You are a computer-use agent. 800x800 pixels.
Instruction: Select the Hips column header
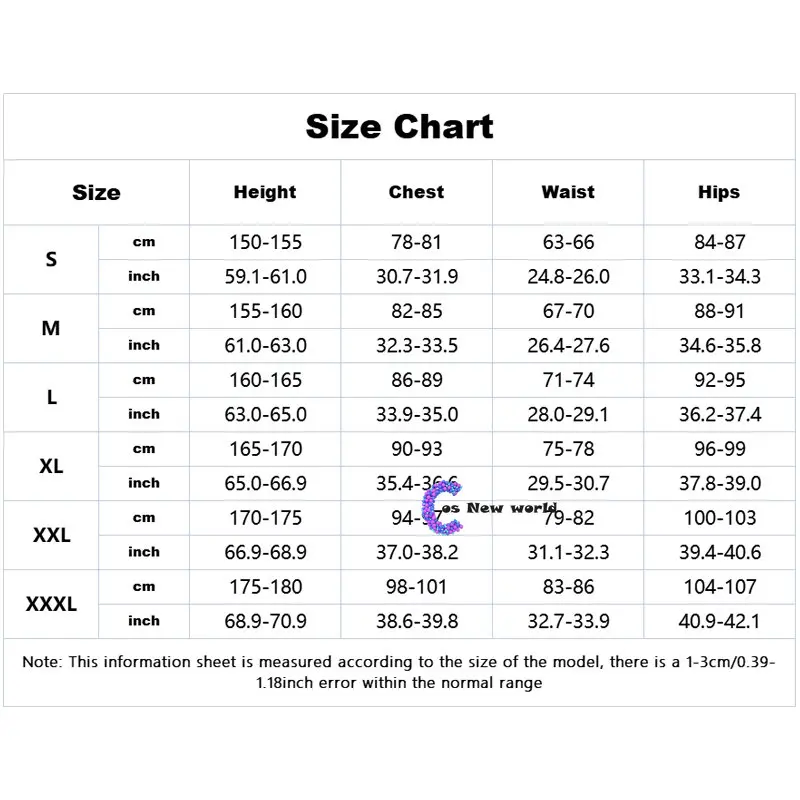coord(719,192)
